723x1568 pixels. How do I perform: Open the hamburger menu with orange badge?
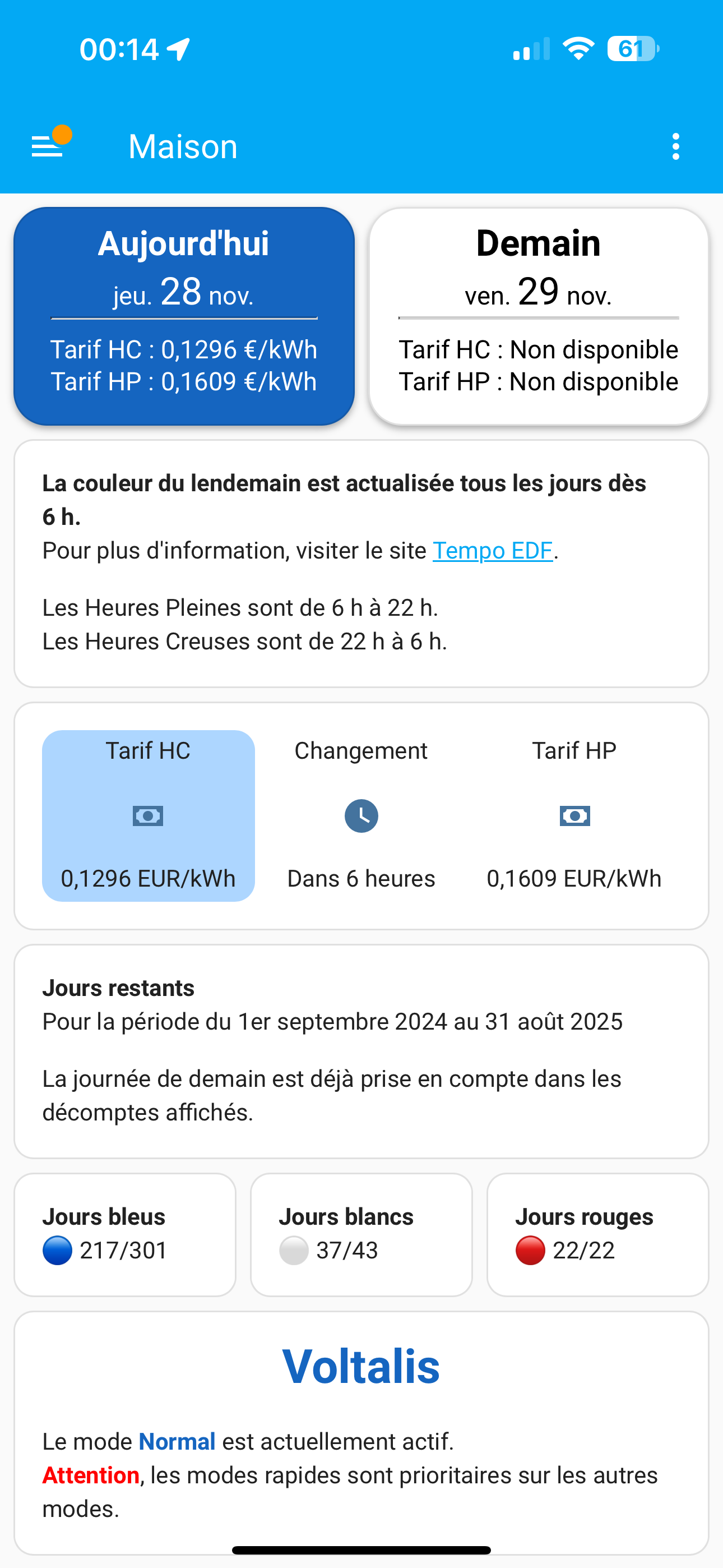pos(49,145)
